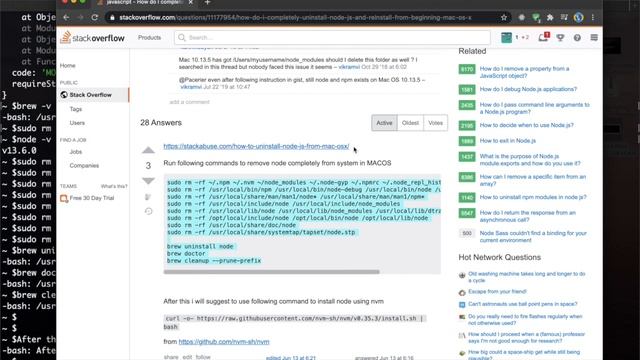Viewport: 640px width, 360px height.
Task: Open Home in the left sidebar
Action: click(68, 65)
